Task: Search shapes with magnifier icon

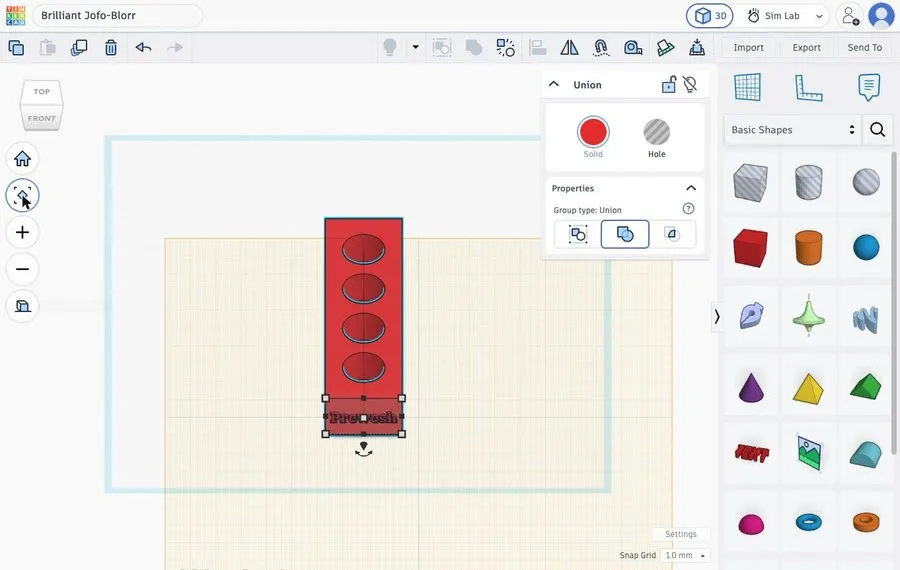Action: pyautogui.click(x=878, y=130)
